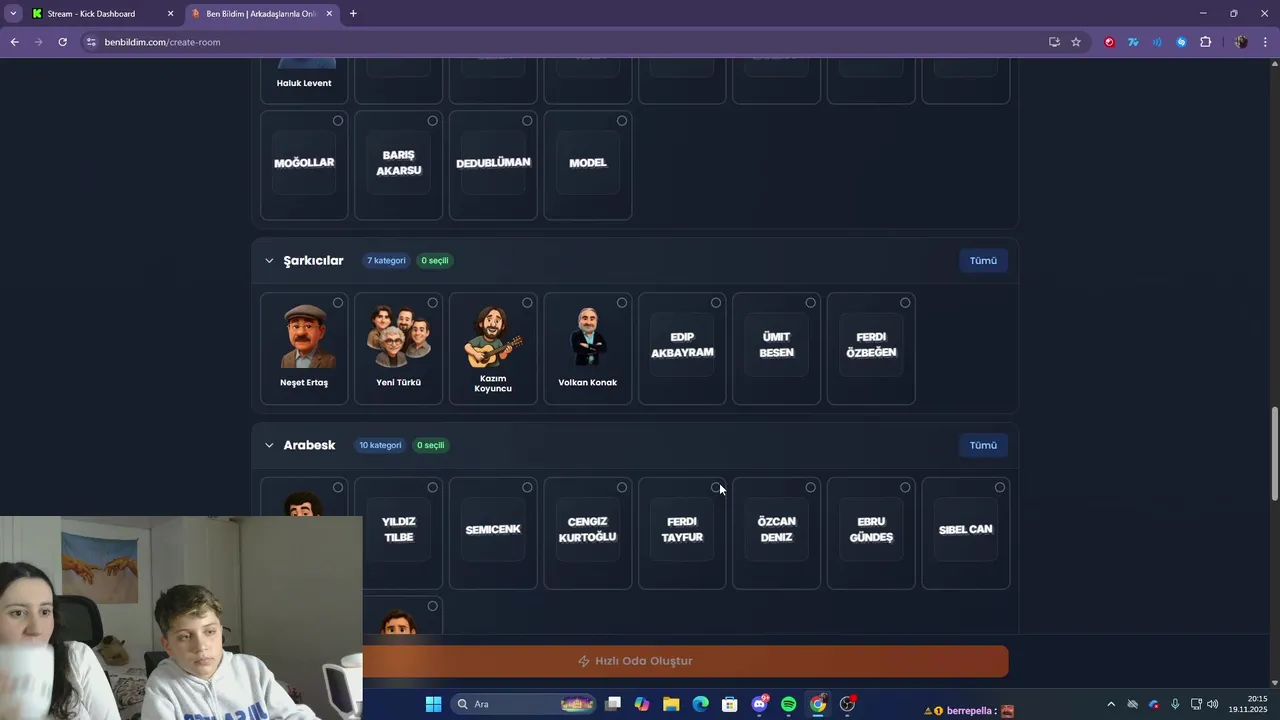The image size is (1280, 720).
Task: Open the tab search dropdown
Action: pos(13,14)
